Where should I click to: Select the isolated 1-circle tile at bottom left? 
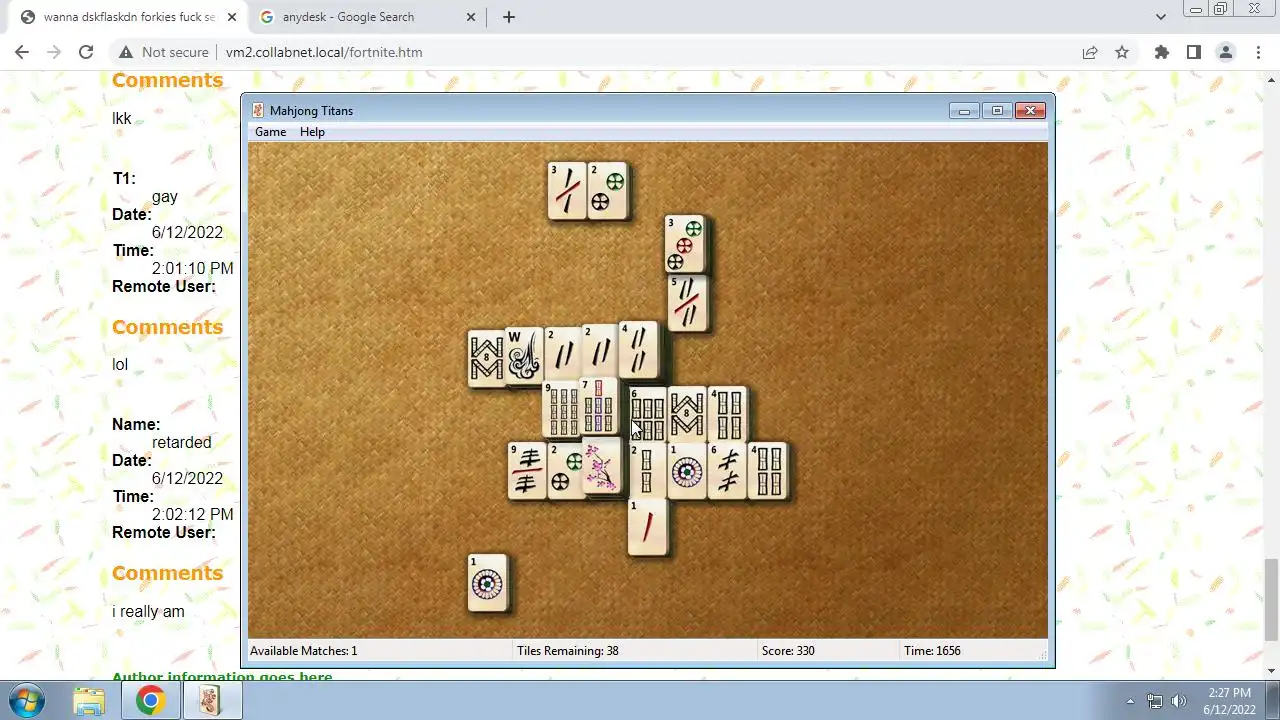[487, 583]
